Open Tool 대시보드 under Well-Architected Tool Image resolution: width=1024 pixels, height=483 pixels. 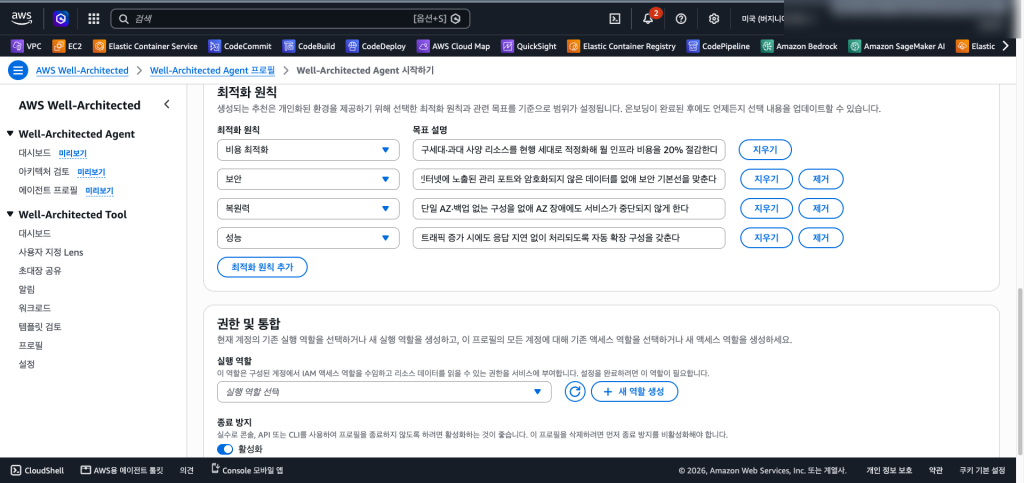coord(35,233)
